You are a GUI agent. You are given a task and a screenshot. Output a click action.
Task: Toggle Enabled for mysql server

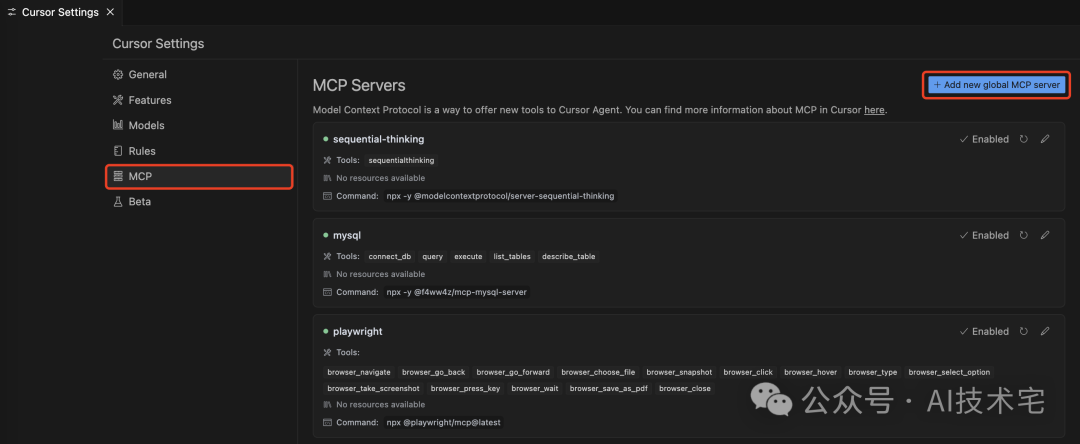tap(984, 235)
